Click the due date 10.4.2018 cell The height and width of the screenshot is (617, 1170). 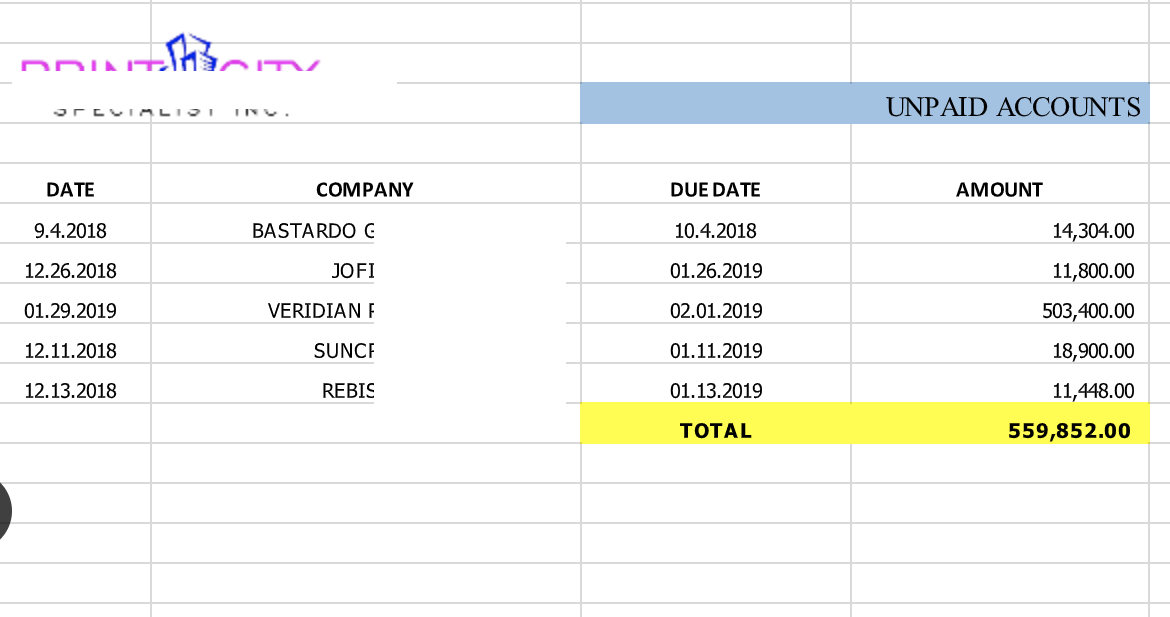(x=715, y=231)
